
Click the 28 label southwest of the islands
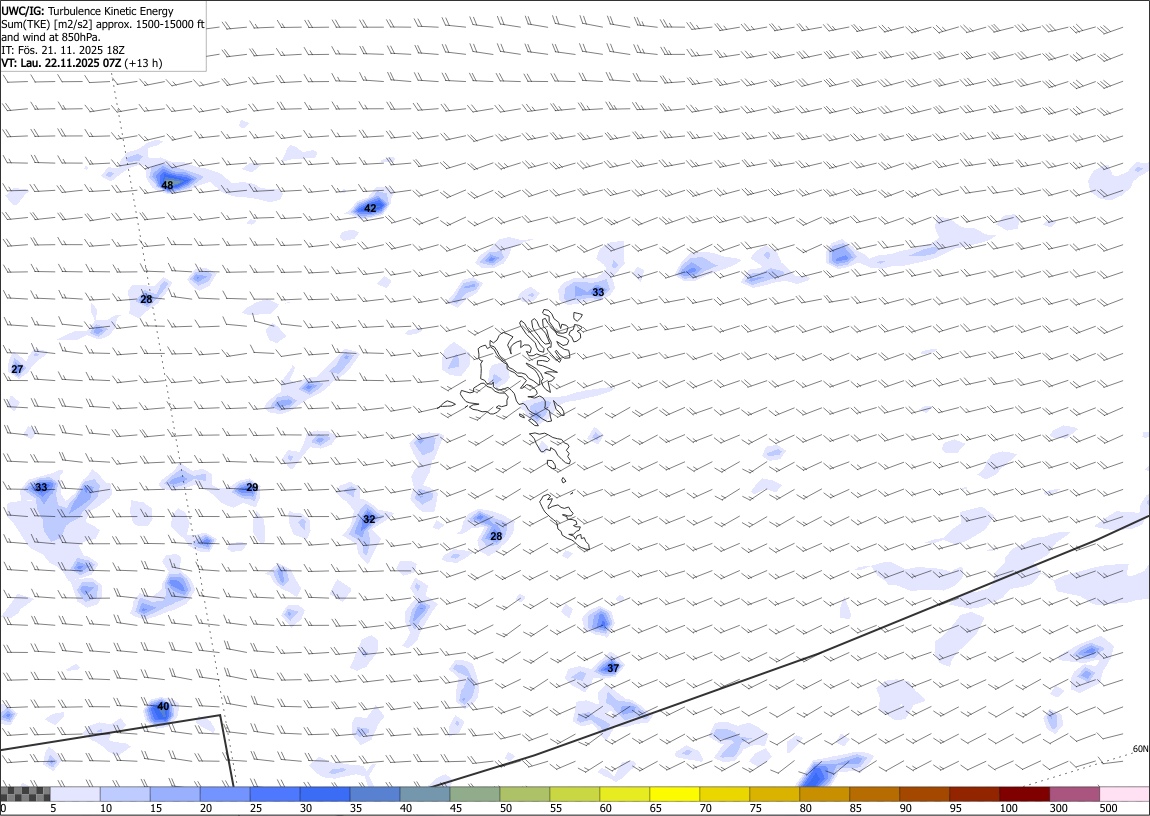point(496,537)
